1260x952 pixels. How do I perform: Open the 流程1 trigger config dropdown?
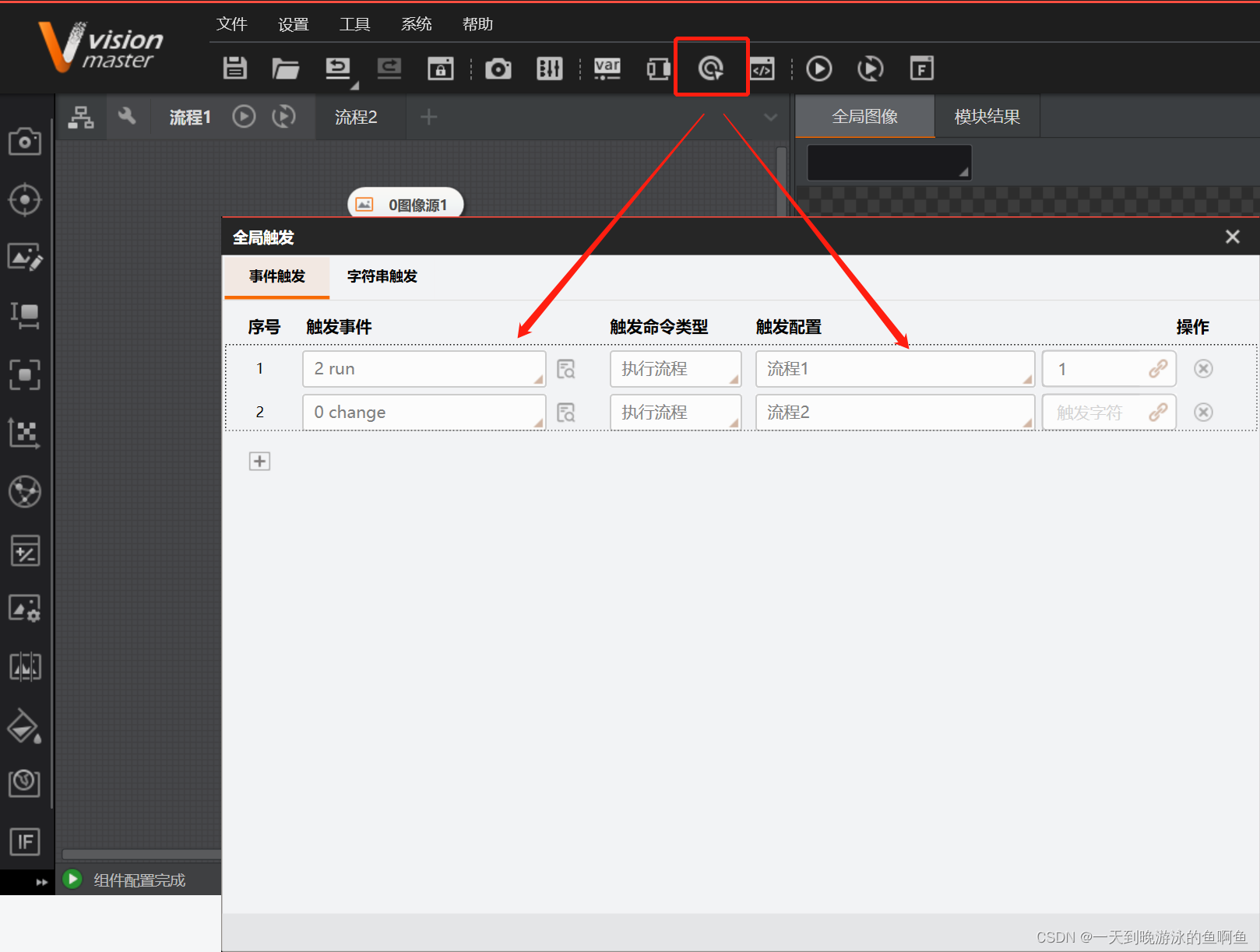coord(894,368)
